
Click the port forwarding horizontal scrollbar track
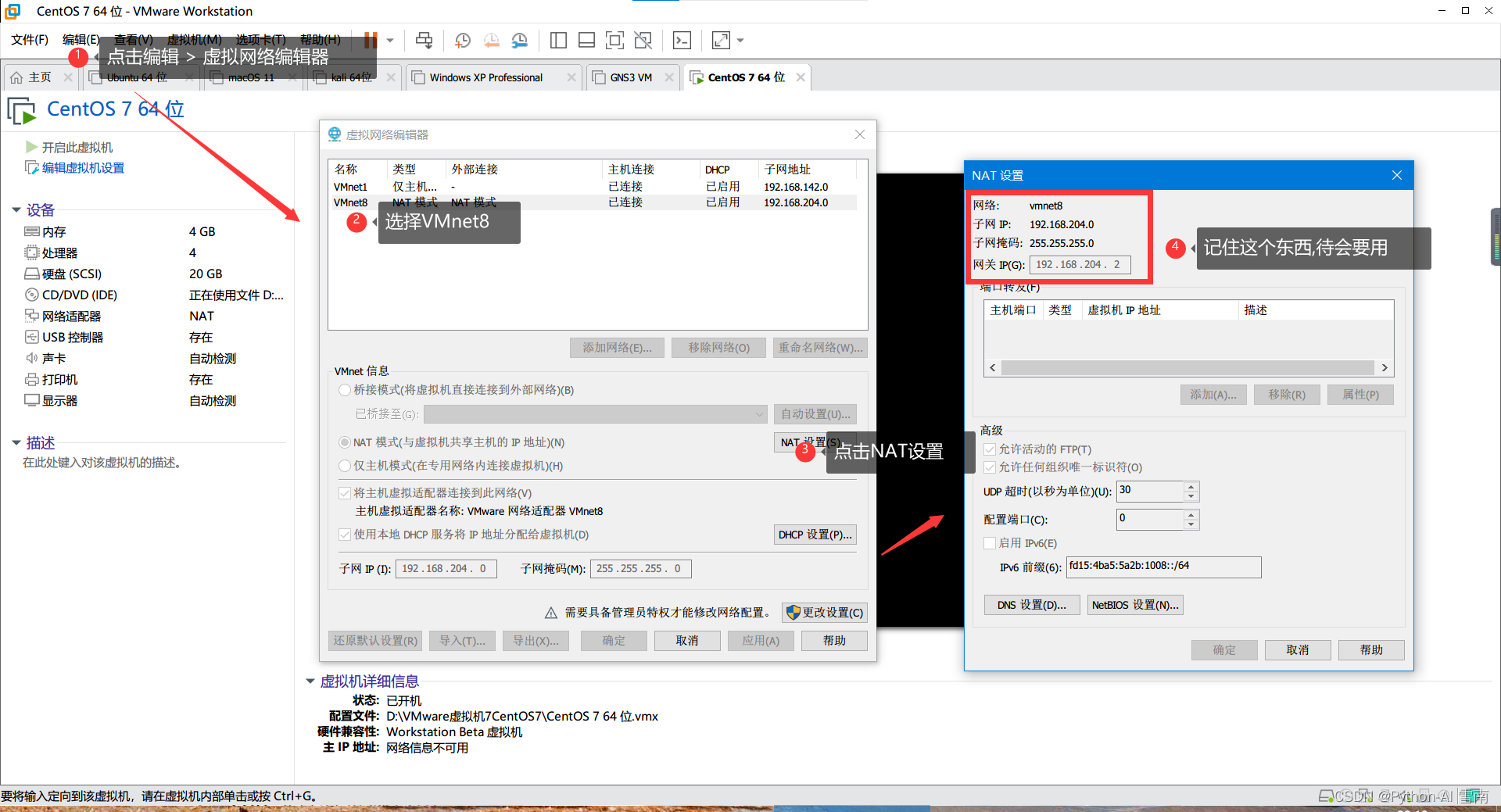(1188, 368)
